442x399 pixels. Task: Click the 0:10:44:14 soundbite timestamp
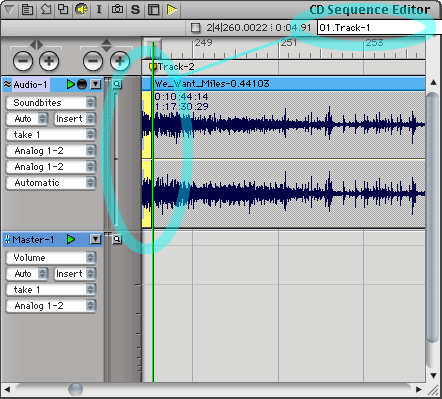(x=182, y=97)
